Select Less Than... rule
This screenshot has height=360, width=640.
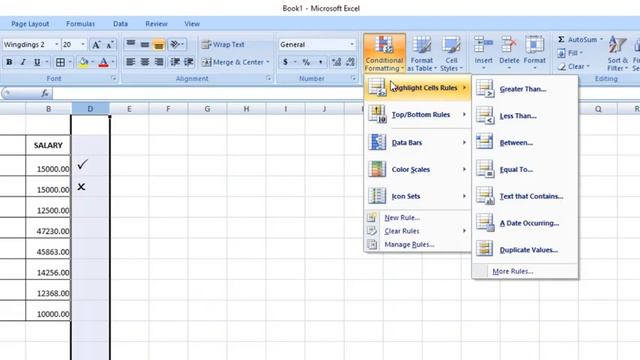pos(524,116)
